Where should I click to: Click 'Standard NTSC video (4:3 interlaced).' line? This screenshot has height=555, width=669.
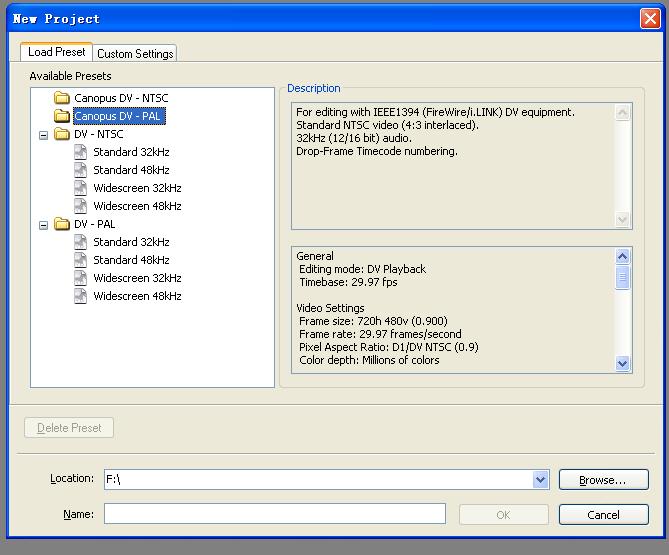(387, 125)
